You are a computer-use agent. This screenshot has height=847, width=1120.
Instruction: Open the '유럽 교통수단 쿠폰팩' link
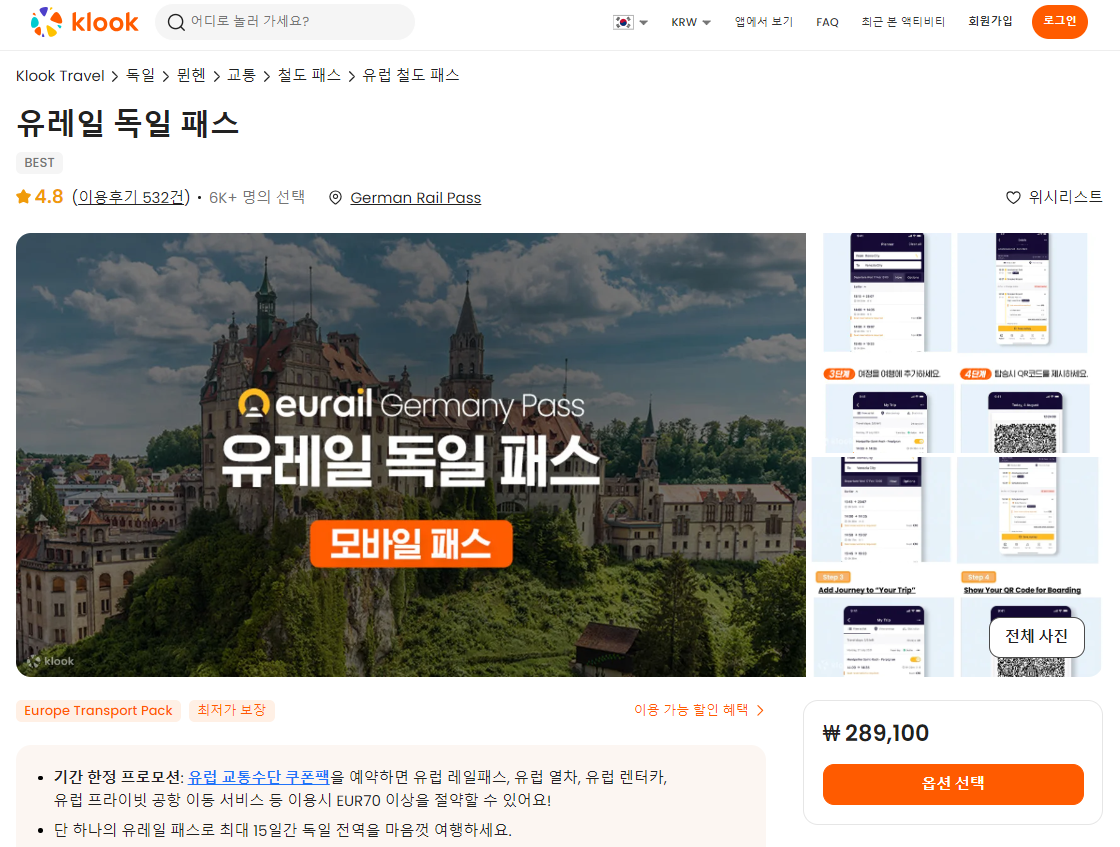pos(259,777)
